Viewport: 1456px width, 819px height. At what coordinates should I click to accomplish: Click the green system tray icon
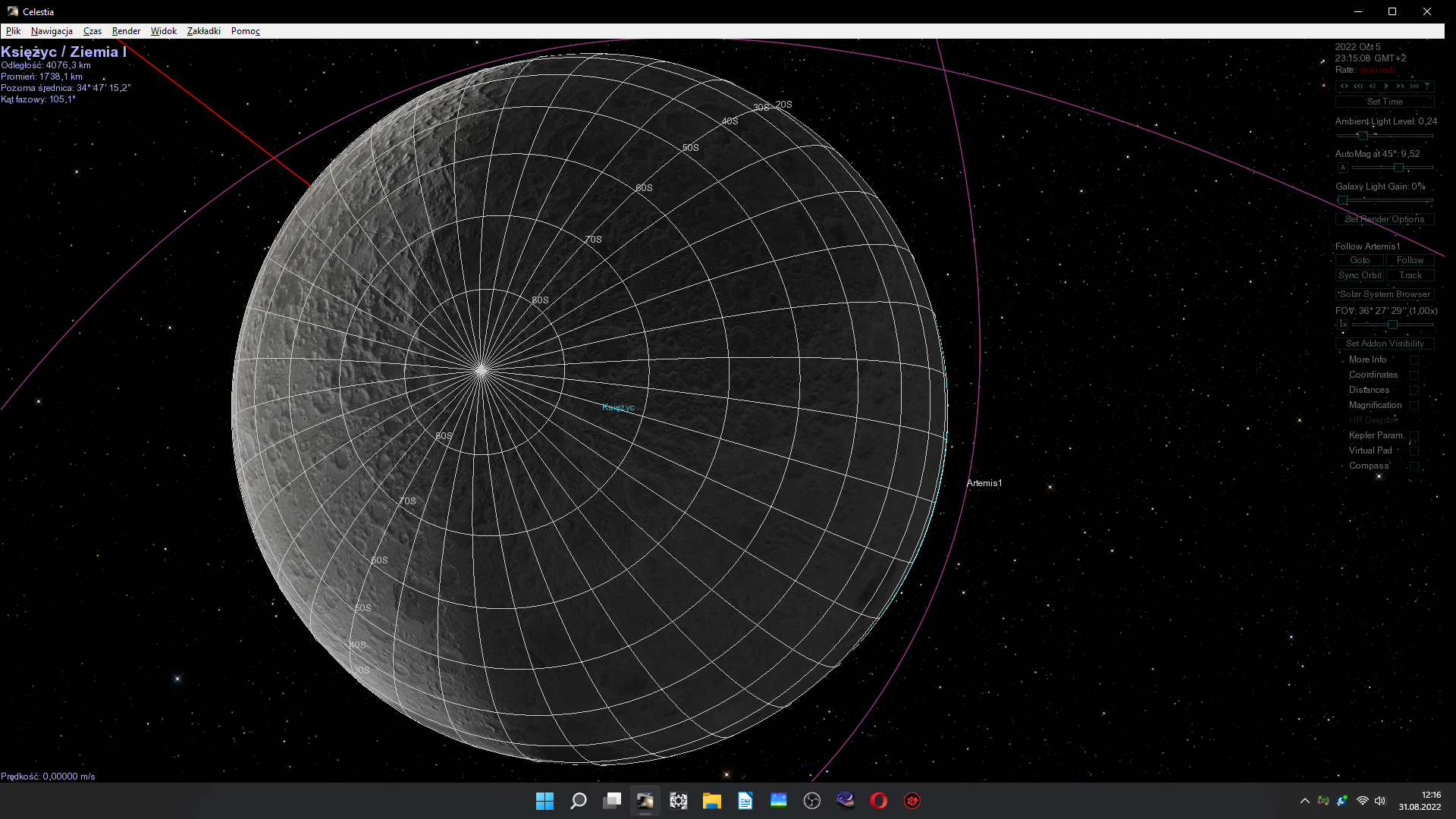pos(1323,801)
